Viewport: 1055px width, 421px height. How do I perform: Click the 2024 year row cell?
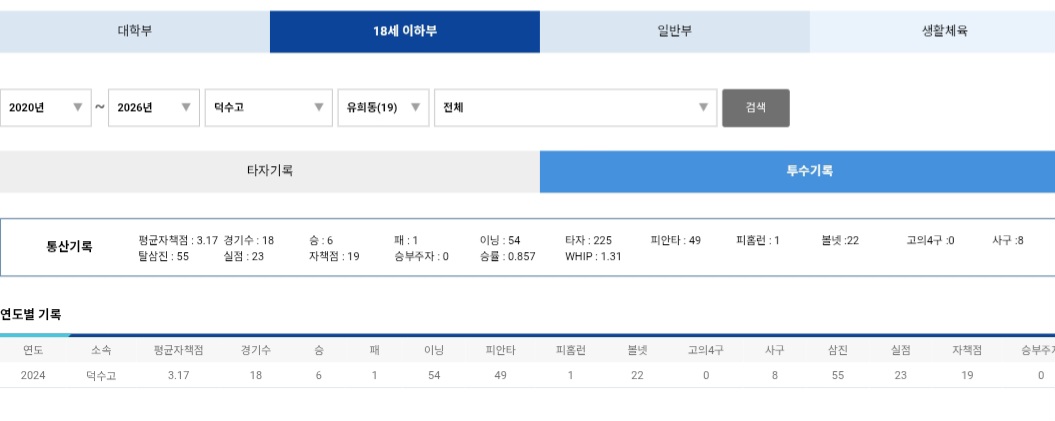pyautogui.click(x=33, y=376)
